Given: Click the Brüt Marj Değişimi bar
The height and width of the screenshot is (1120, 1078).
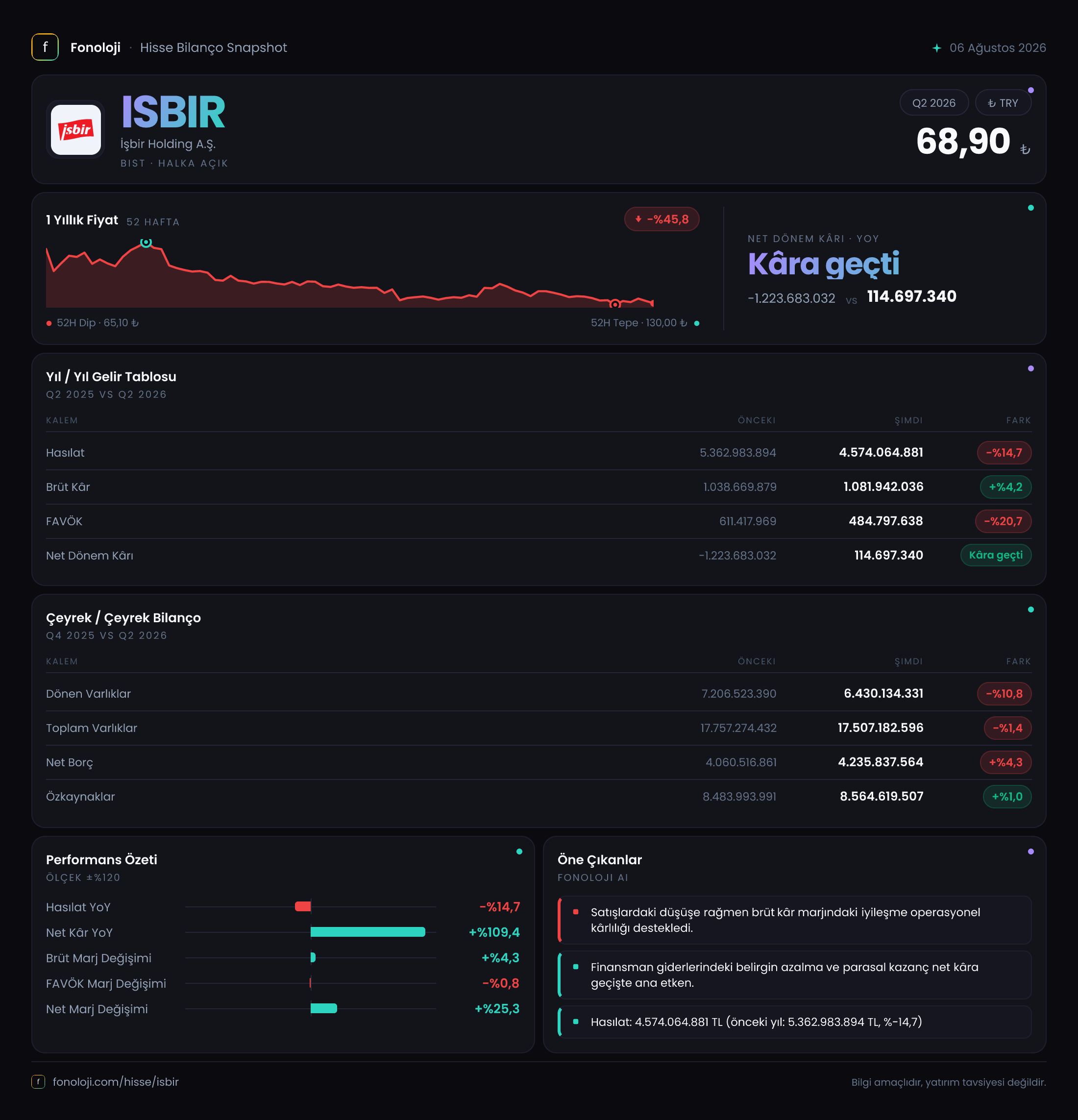Looking at the screenshot, I should (x=313, y=958).
